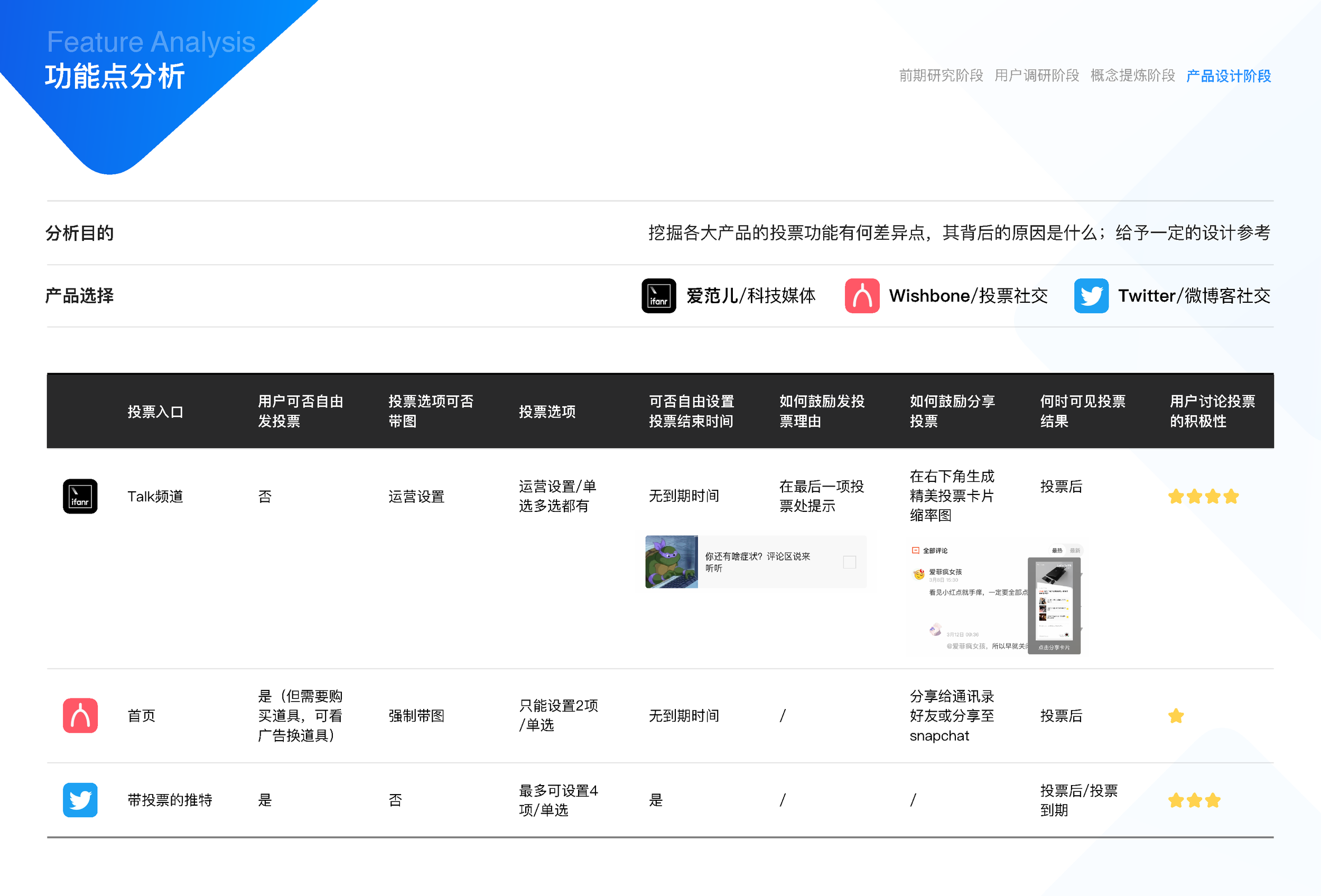Open the 概念提炼阶段 stage tab
Image resolution: width=1321 pixels, height=896 pixels.
(1132, 76)
